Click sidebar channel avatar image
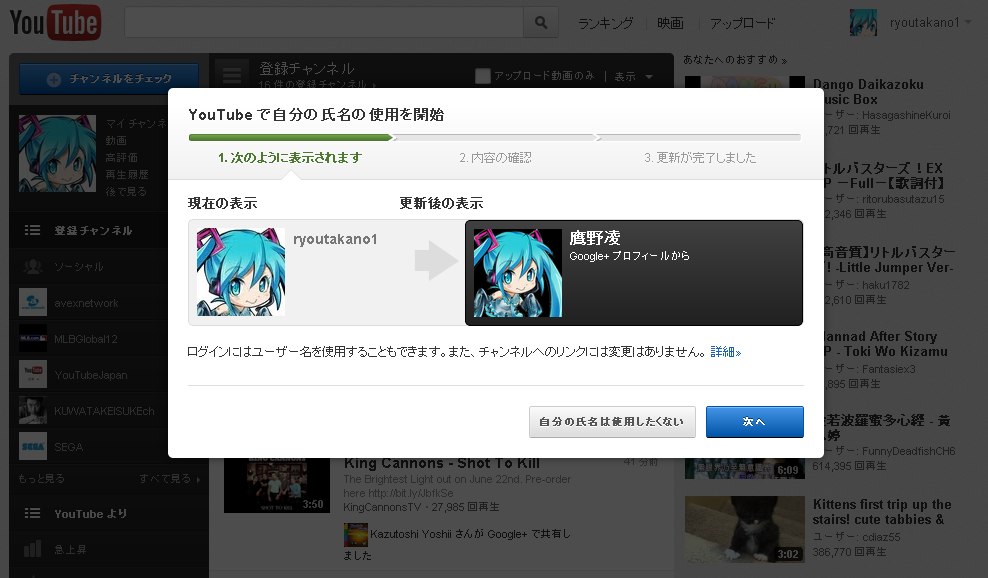This screenshot has height=578, width=988. [x=57, y=153]
